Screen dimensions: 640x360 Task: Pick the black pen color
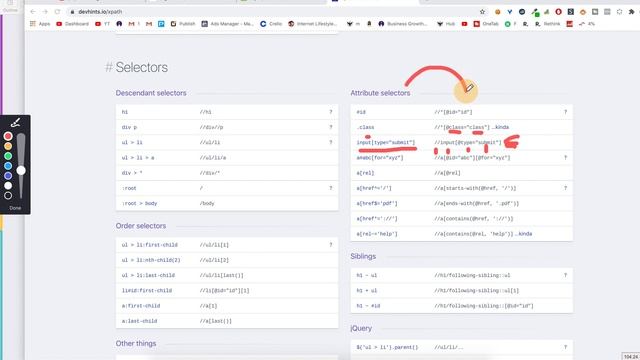[x=8, y=196]
